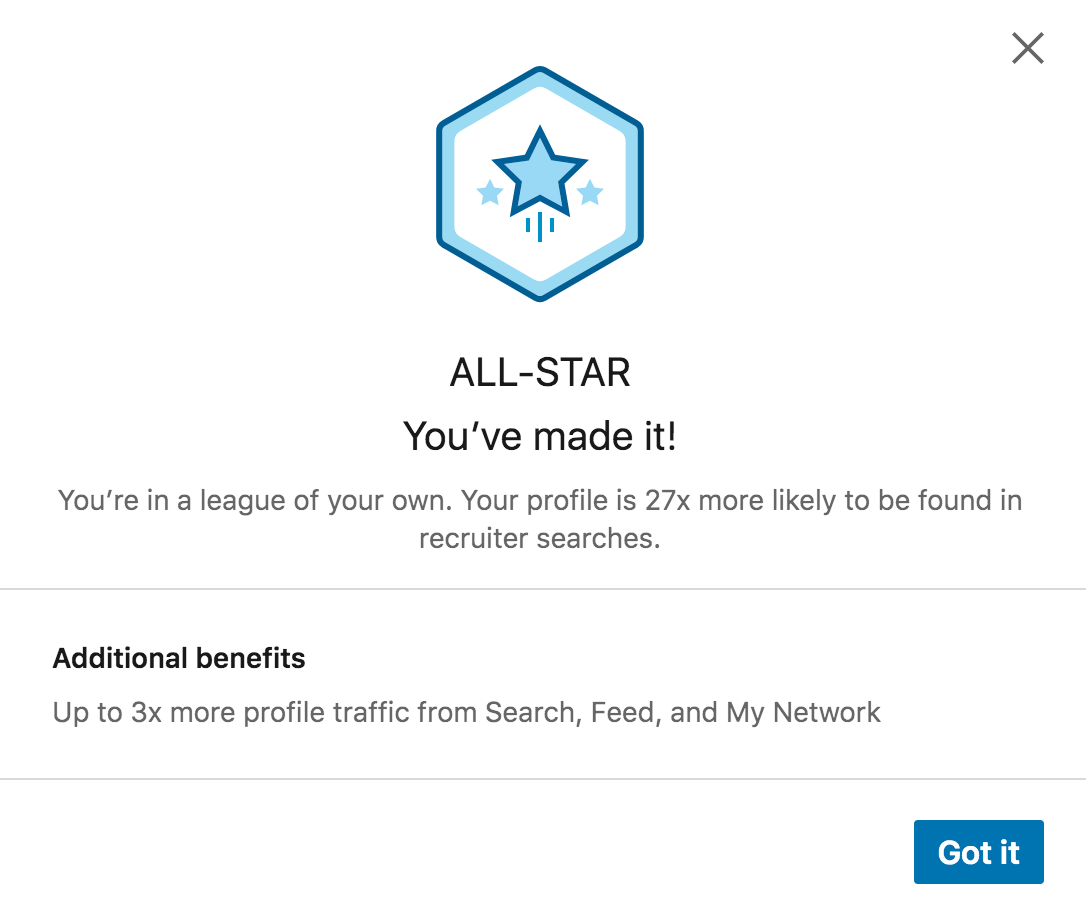Click the three vertical lines beneath star
Image resolution: width=1086 pixels, height=910 pixels.
click(540, 226)
